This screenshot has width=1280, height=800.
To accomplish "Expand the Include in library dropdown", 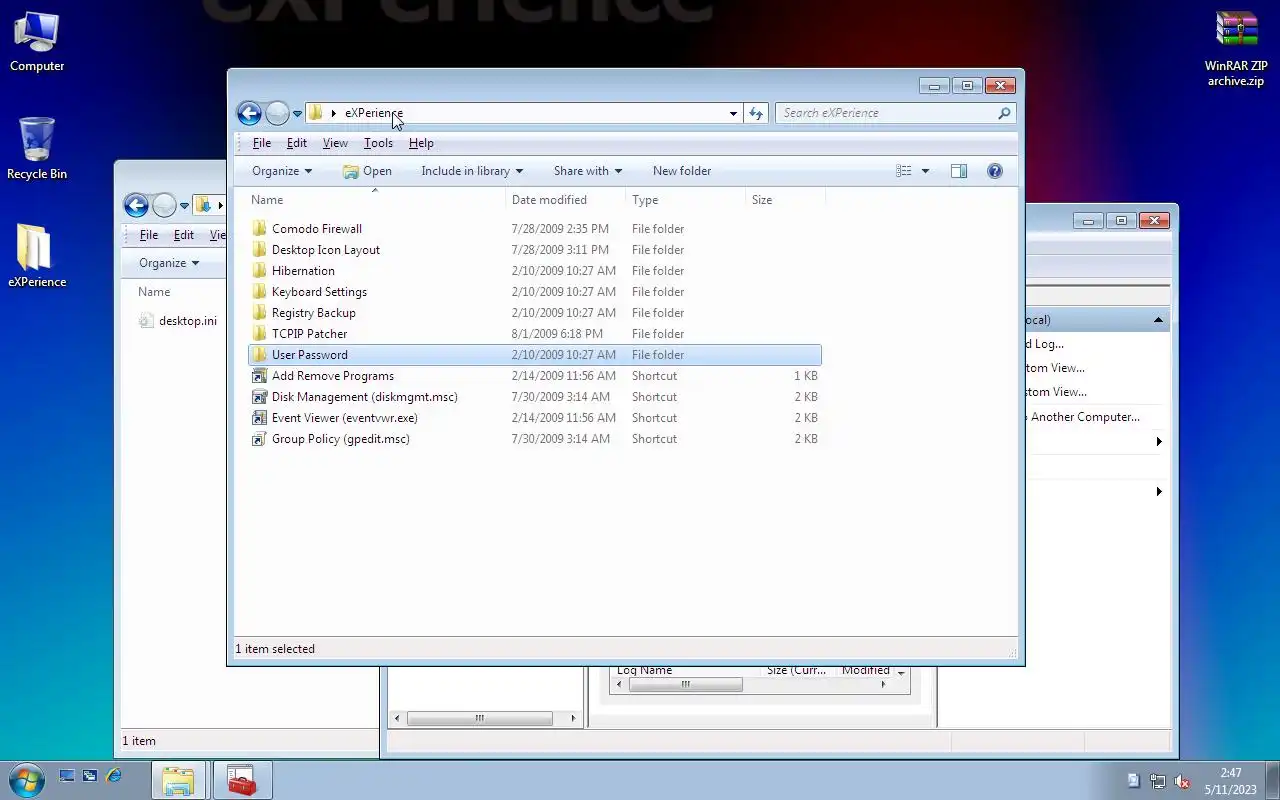I will (472, 171).
